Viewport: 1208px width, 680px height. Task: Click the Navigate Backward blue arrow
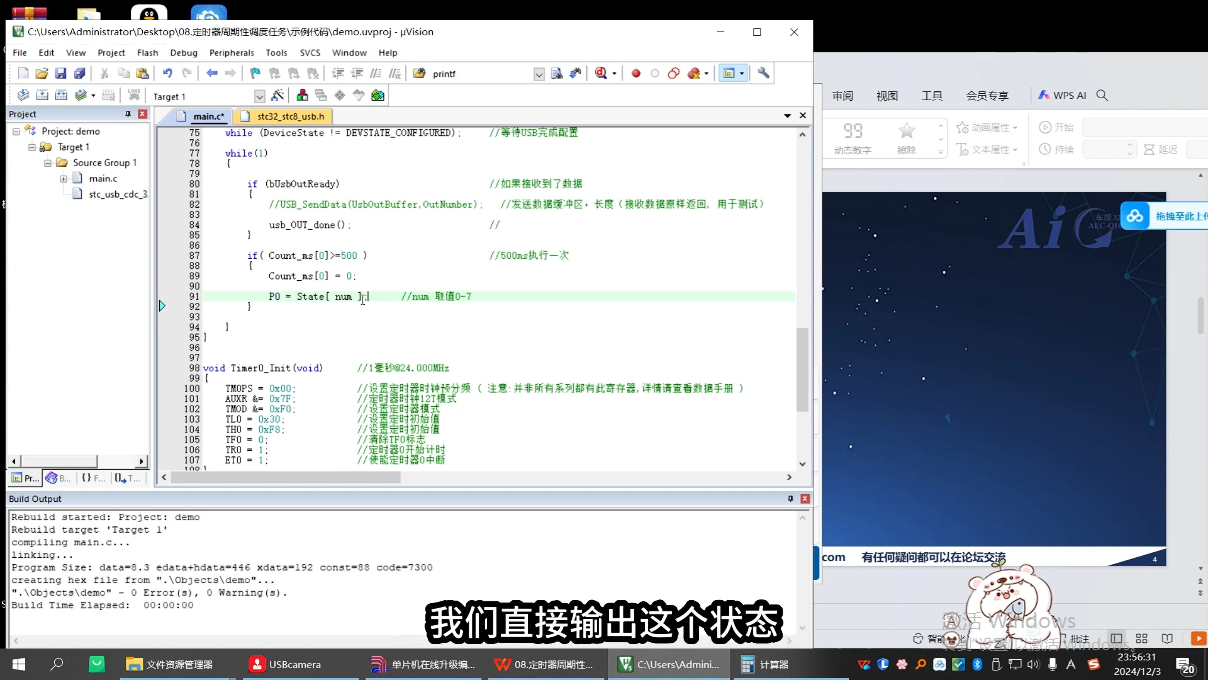[212, 73]
